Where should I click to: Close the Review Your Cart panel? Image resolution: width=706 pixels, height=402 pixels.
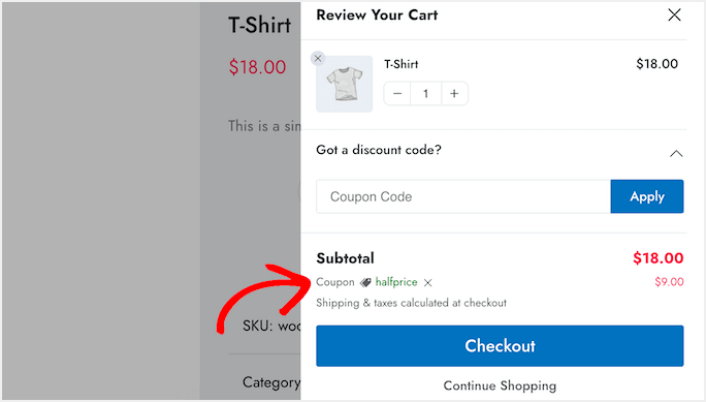point(674,15)
